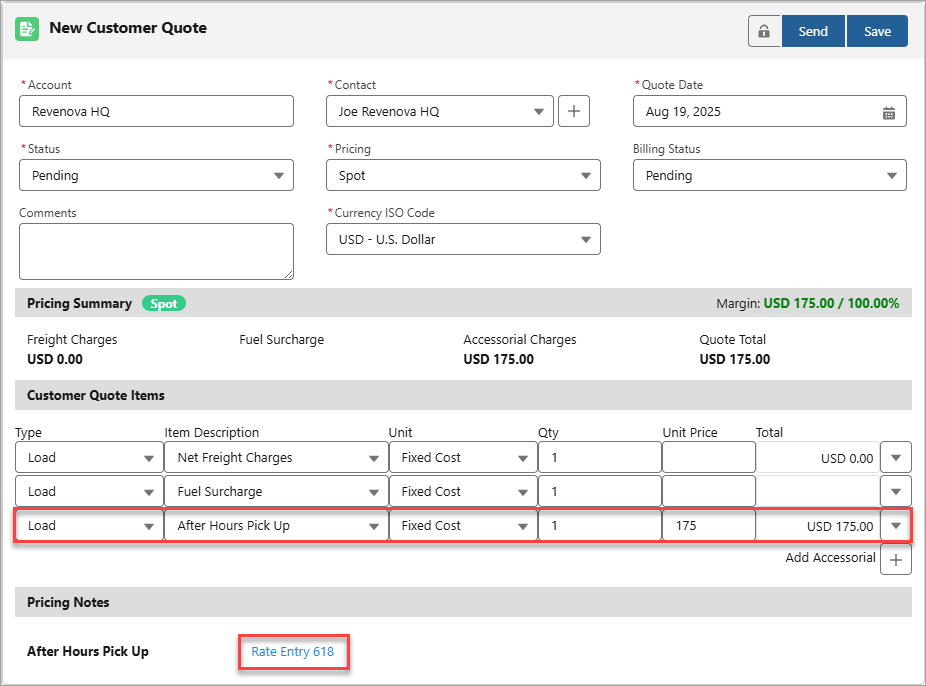Click the Add Accessorial label

pos(830,557)
